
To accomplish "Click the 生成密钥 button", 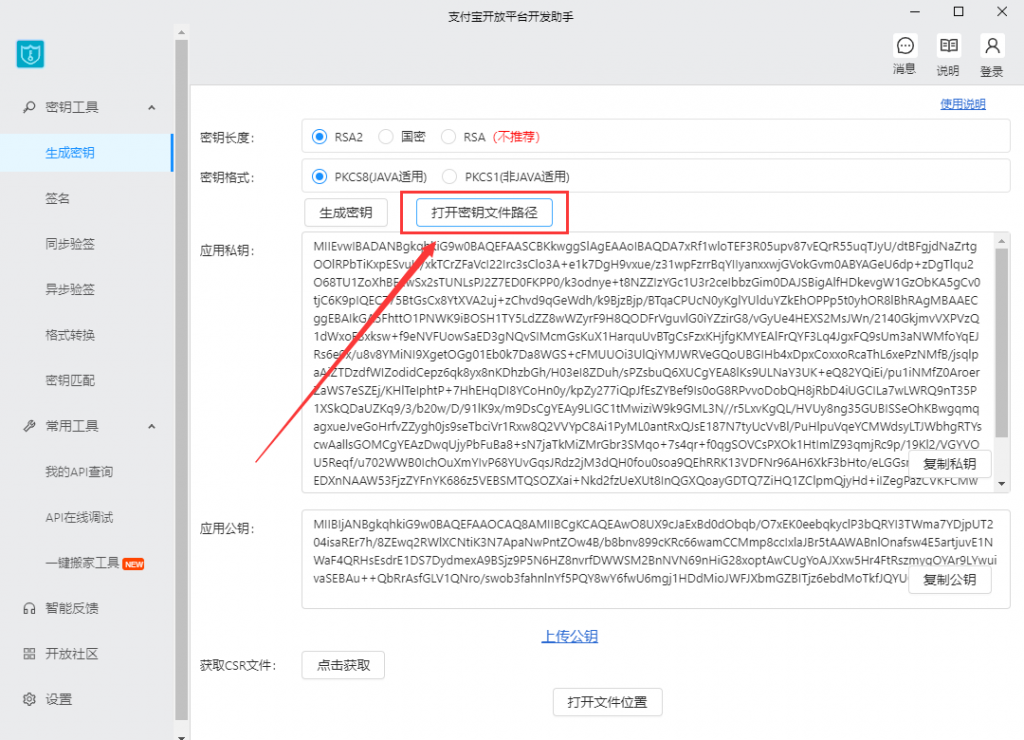I will pos(345,212).
